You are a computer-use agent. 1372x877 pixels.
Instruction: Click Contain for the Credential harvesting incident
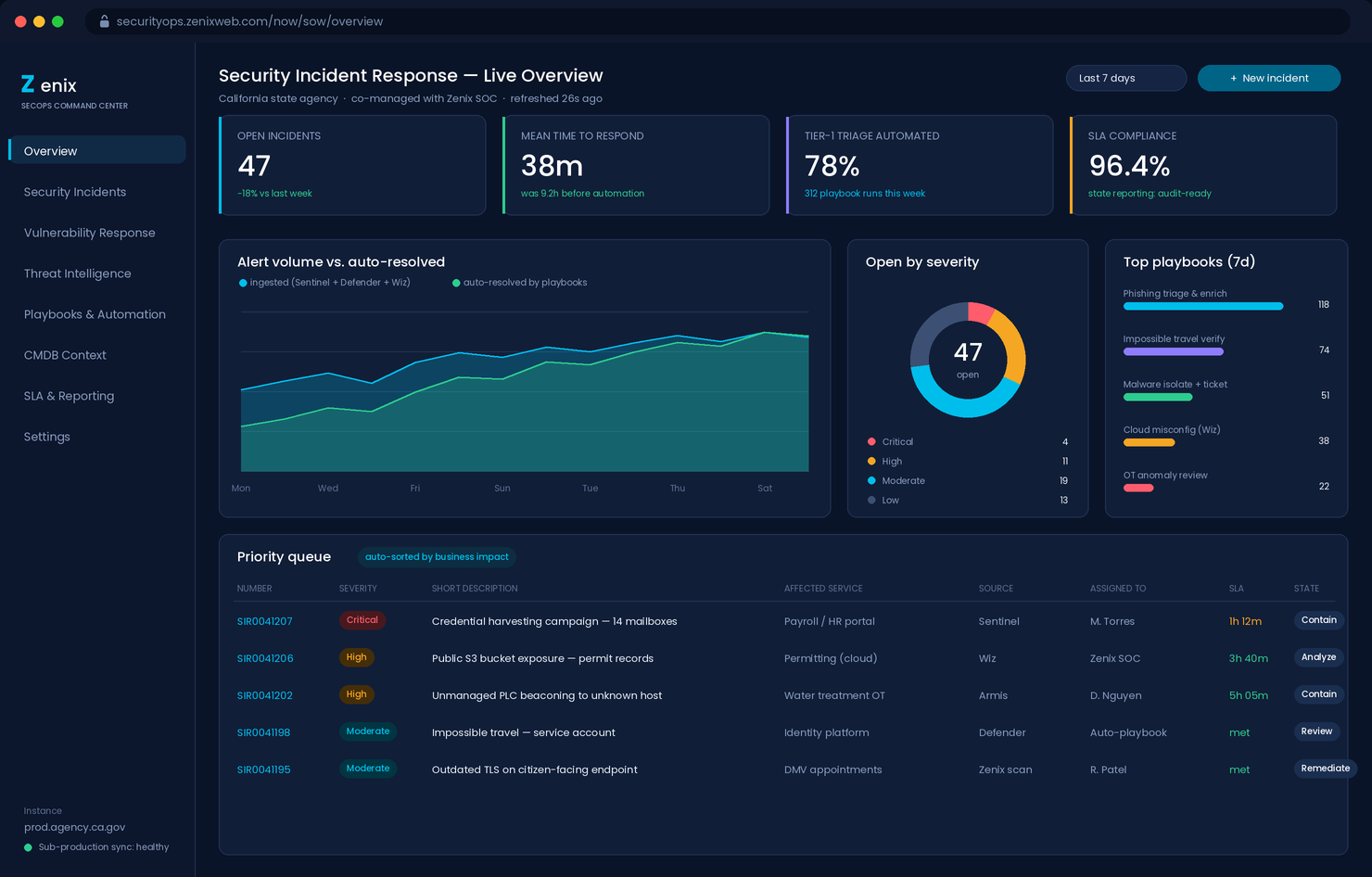(1318, 620)
